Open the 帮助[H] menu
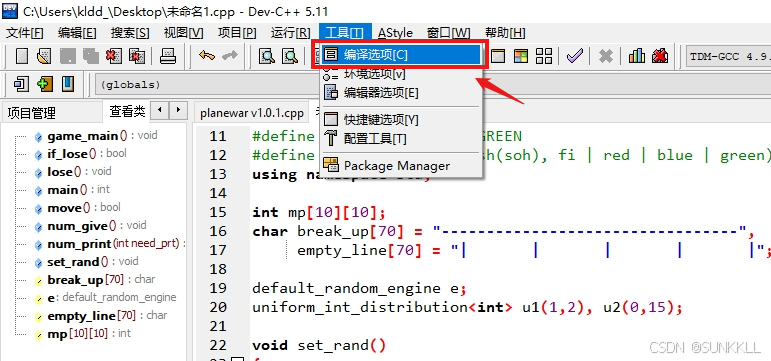This screenshot has width=771, height=361. pyautogui.click(x=505, y=33)
